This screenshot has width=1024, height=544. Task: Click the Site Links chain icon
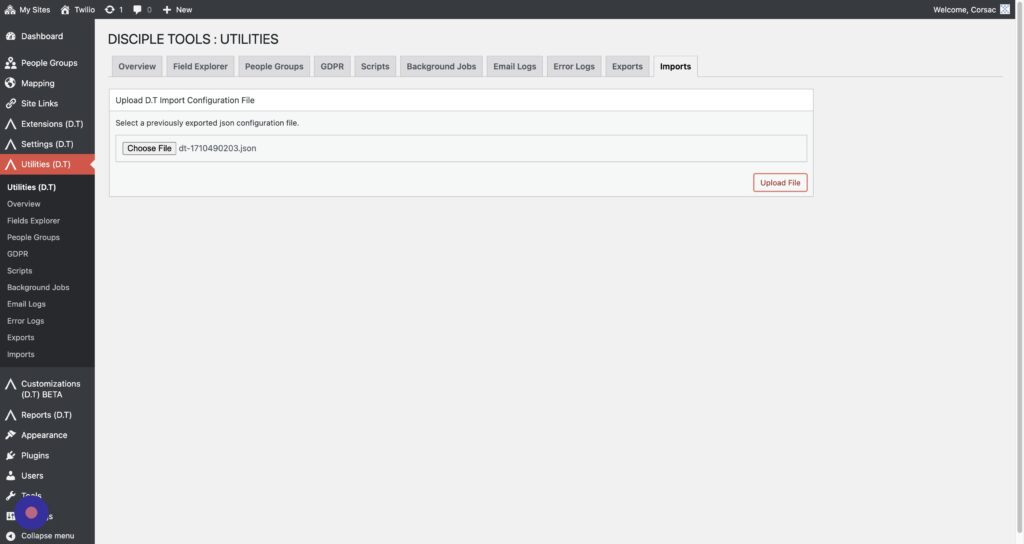(11, 103)
